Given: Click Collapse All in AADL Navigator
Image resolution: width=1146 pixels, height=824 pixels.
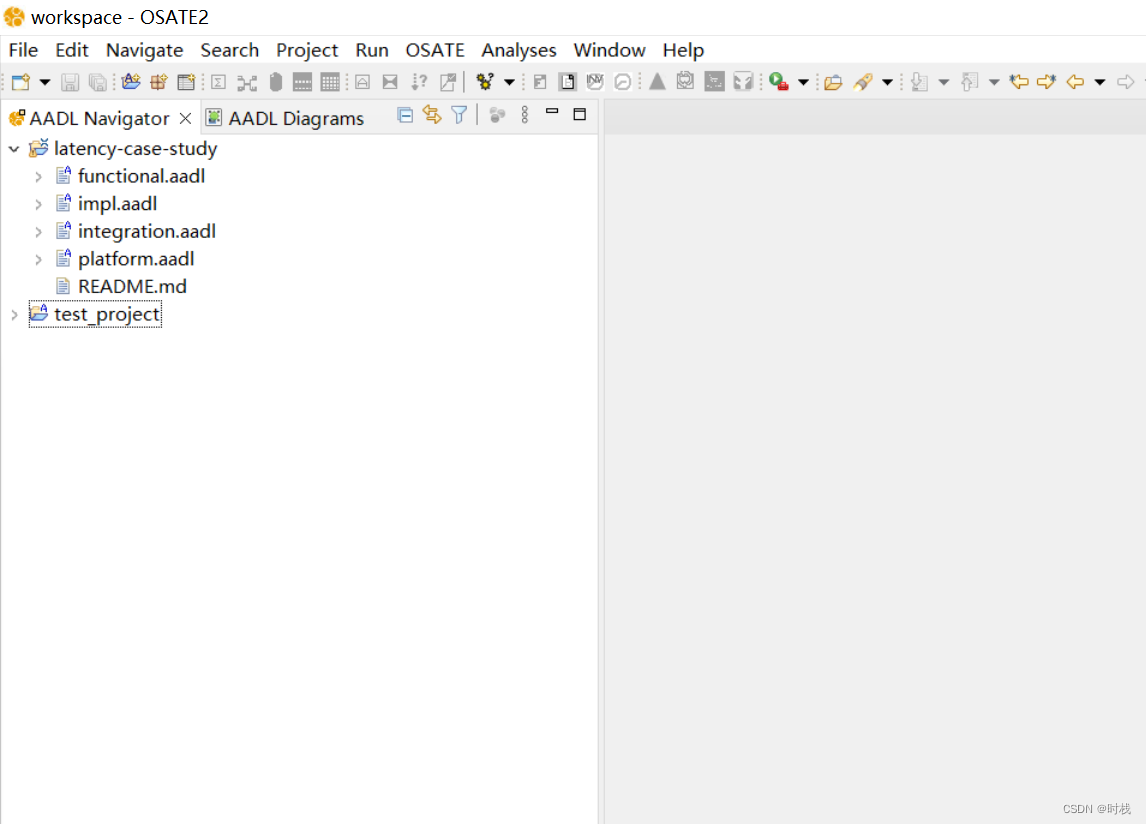Looking at the screenshot, I should tap(405, 115).
